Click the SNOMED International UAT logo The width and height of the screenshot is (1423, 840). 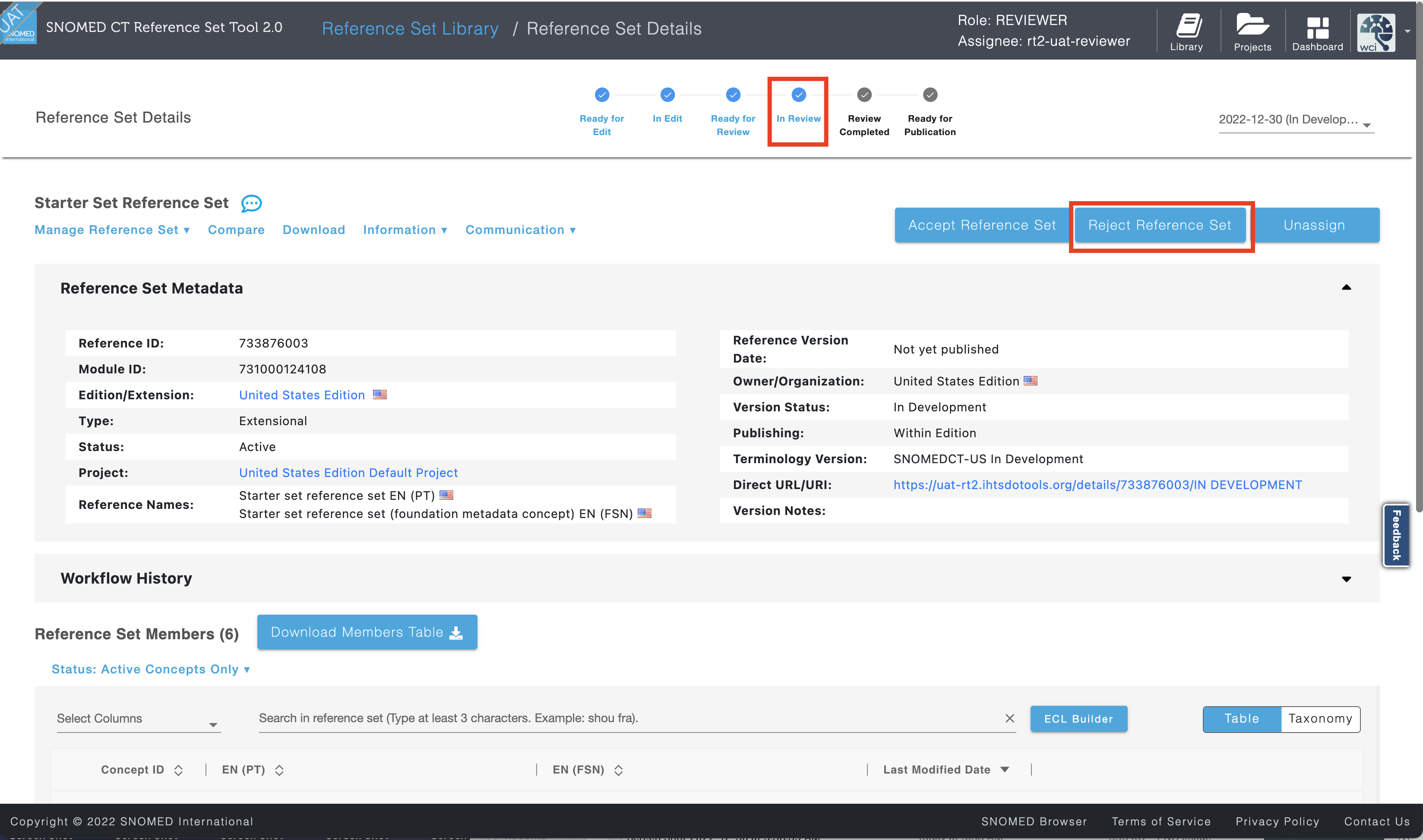coord(18,22)
